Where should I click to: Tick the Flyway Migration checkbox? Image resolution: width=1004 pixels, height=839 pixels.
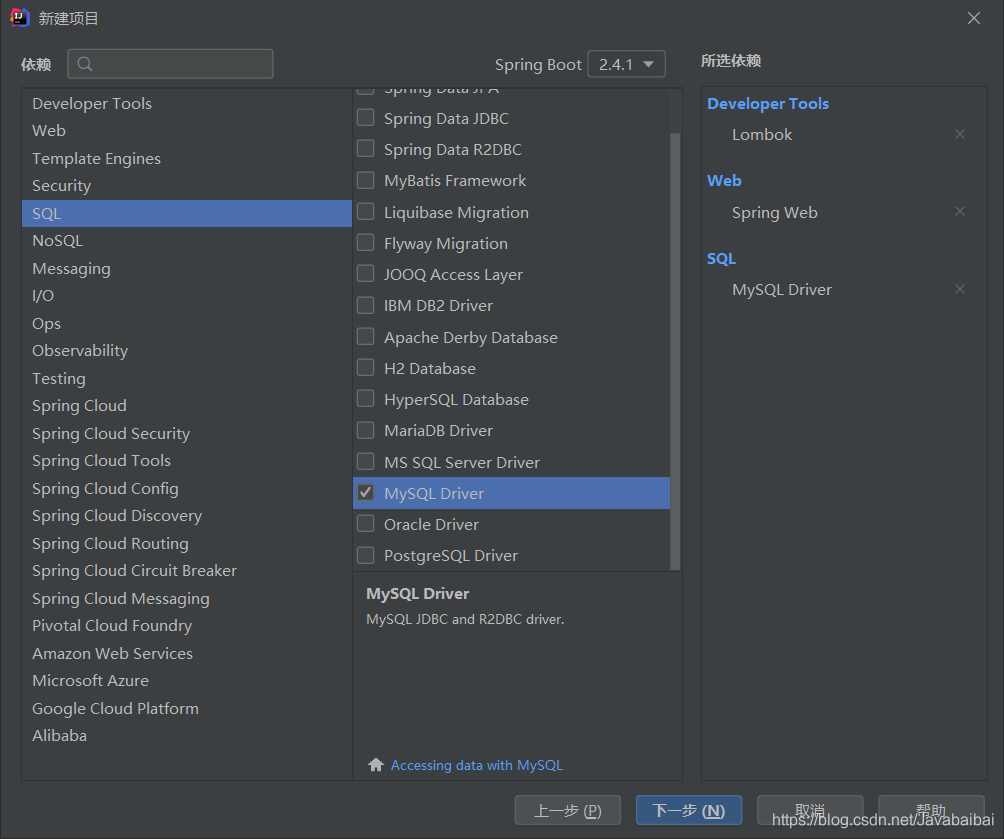pos(366,243)
